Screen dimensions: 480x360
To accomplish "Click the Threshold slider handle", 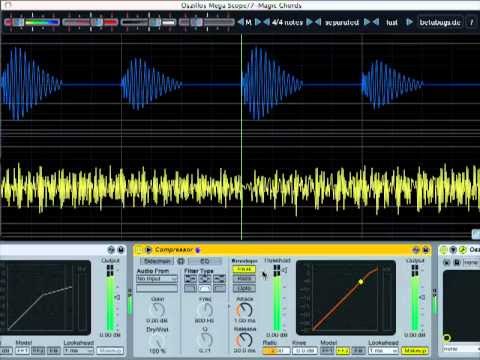I will click(x=285, y=271).
